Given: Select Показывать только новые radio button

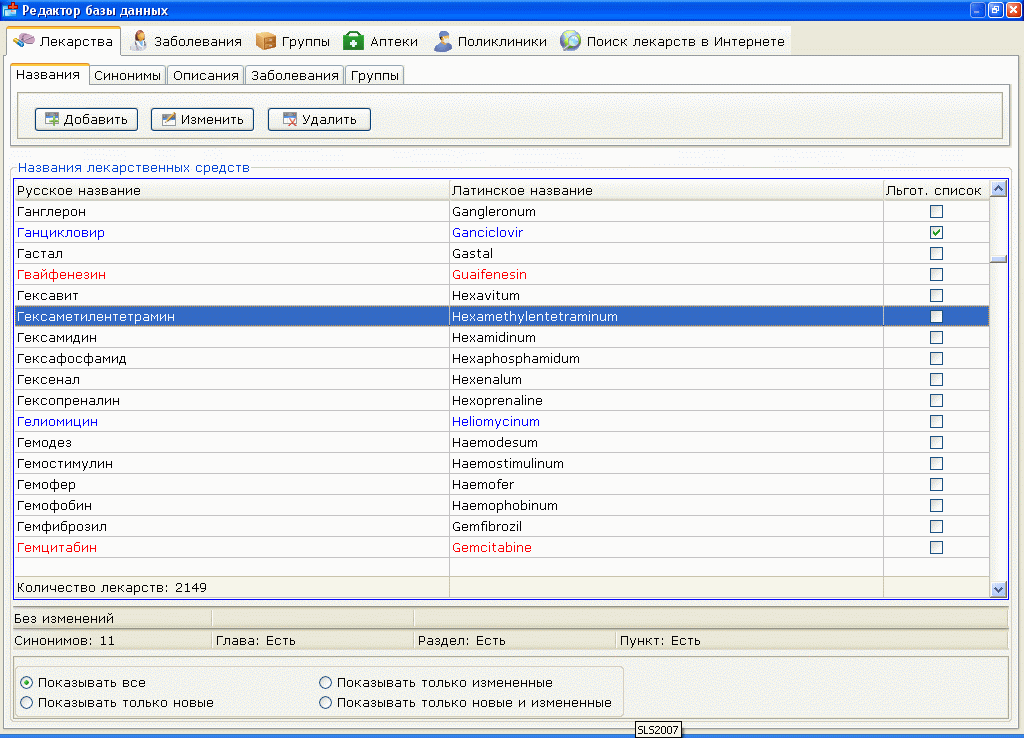Looking at the screenshot, I should [x=26, y=703].
